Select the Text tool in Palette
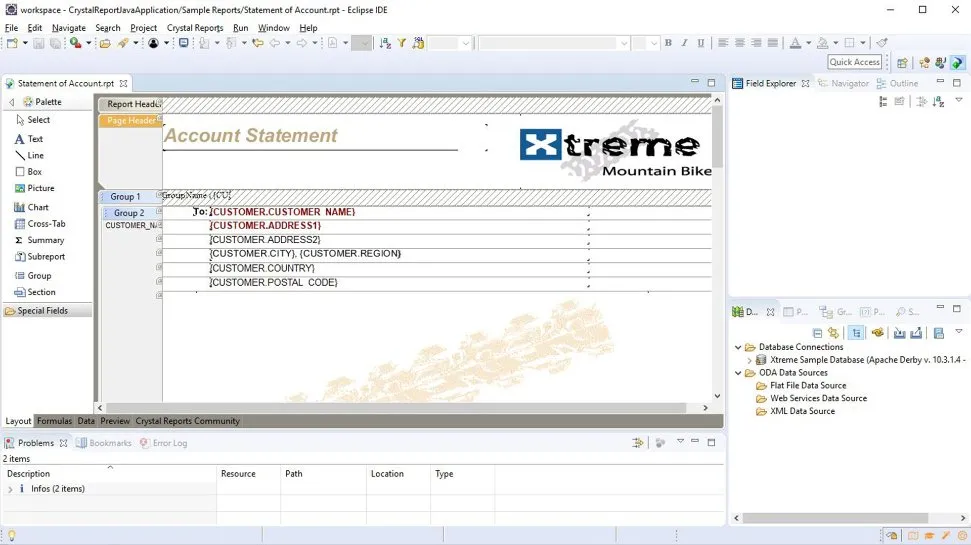The height and width of the screenshot is (545, 971). [x=29, y=139]
